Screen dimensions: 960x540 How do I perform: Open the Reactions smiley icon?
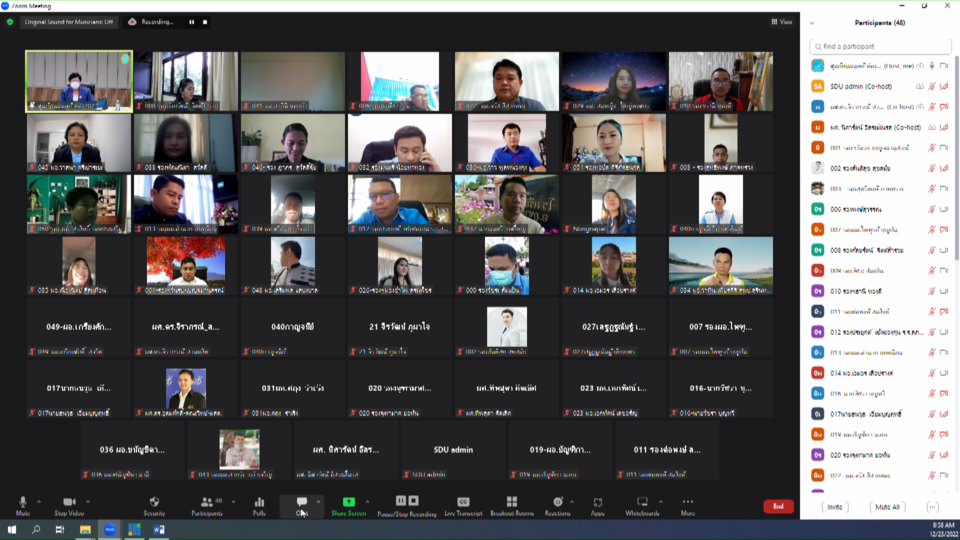pyautogui.click(x=557, y=502)
